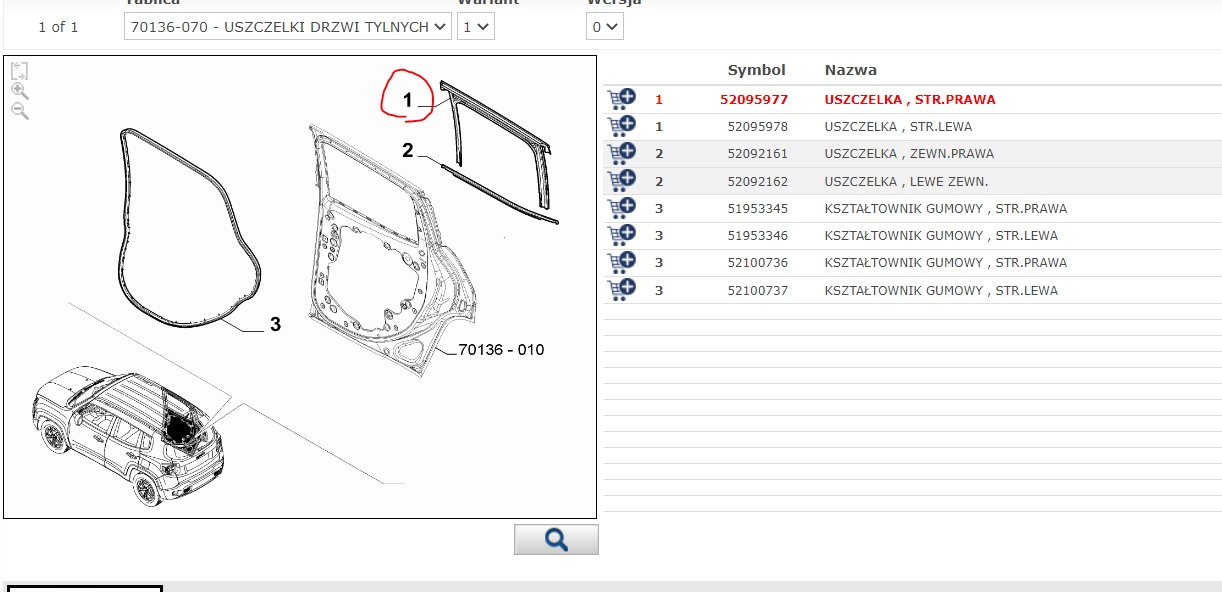Click the fit-to-frame diagram icon
The width and height of the screenshot is (1222, 592).
click(20, 71)
